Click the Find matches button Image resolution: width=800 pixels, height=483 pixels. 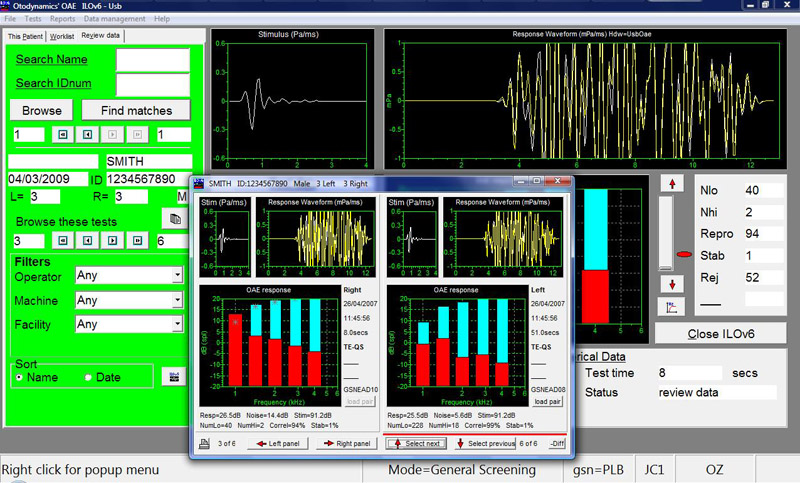[x=135, y=110]
